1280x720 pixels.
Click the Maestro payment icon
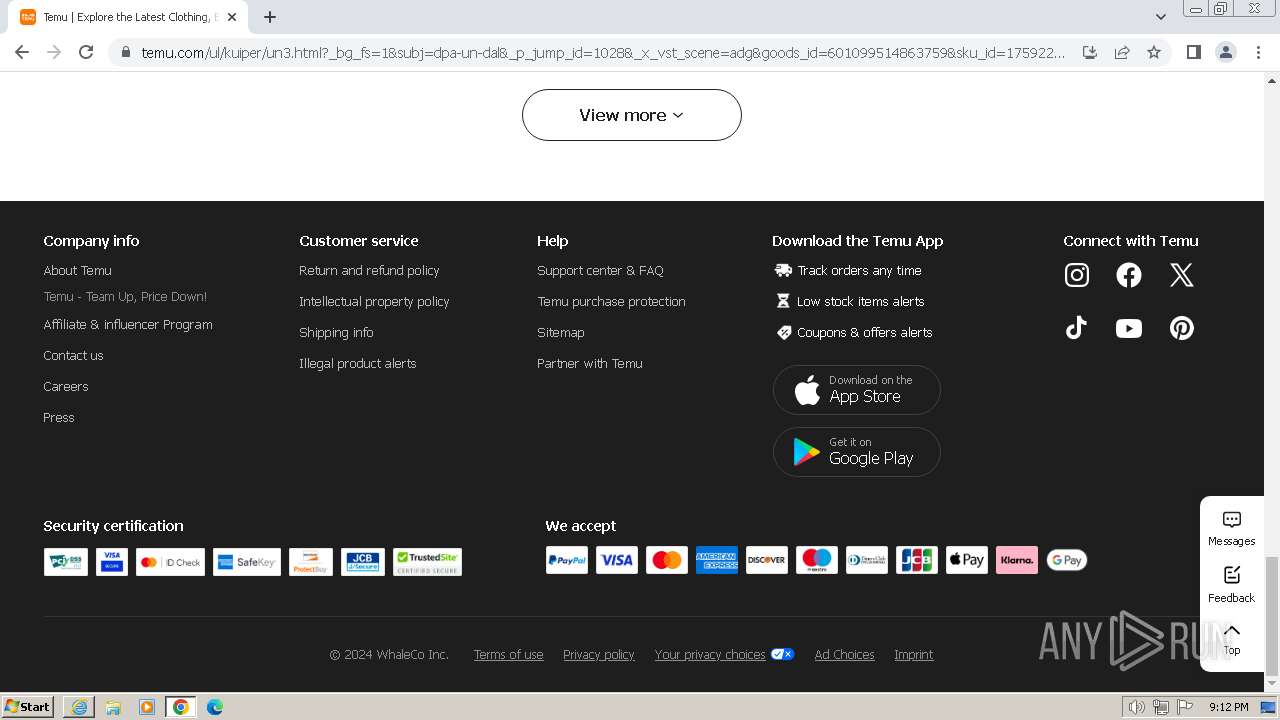pos(817,560)
